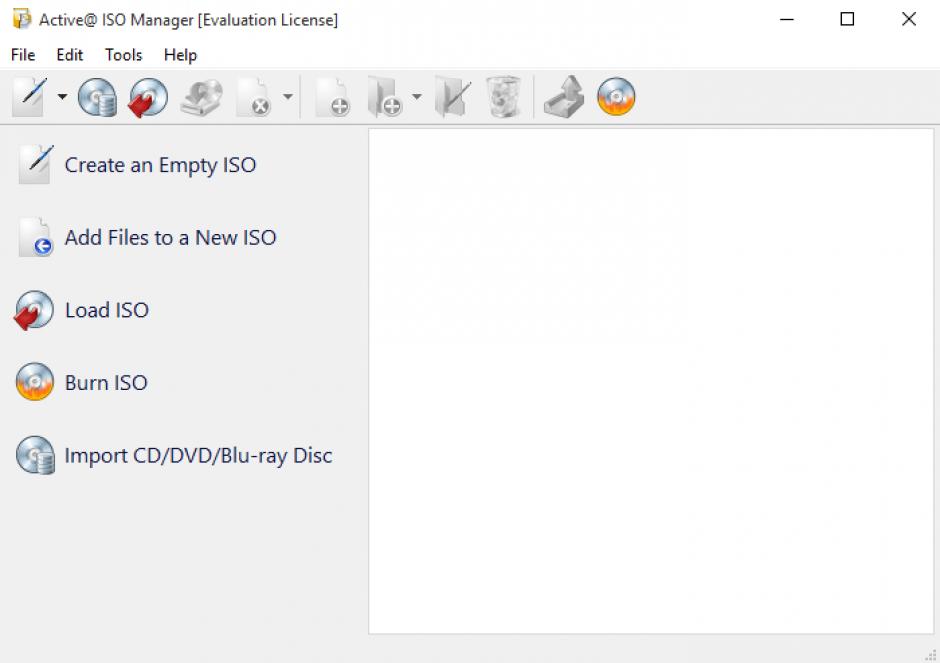Click the resize grip in the bottom corner

click(931, 655)
